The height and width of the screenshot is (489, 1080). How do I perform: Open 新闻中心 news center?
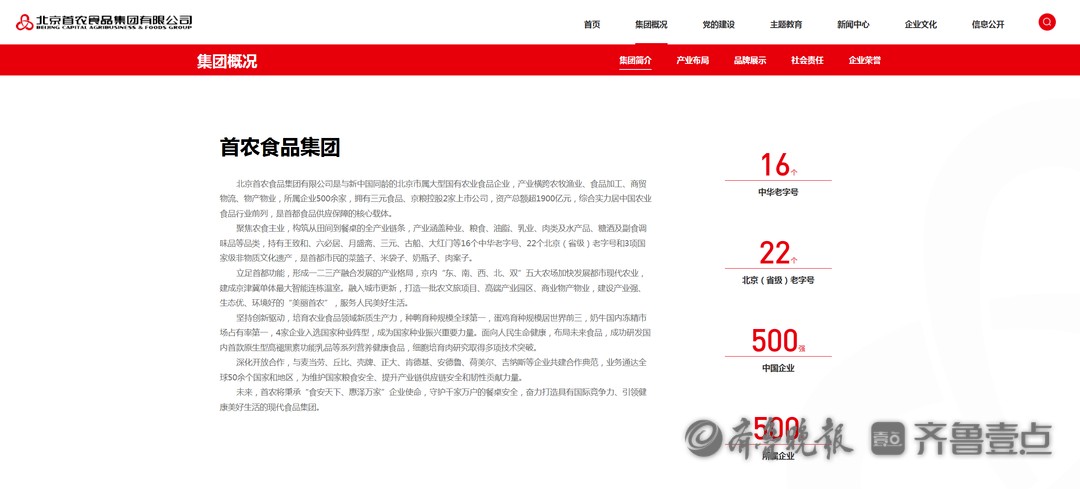tap(853, 25)
